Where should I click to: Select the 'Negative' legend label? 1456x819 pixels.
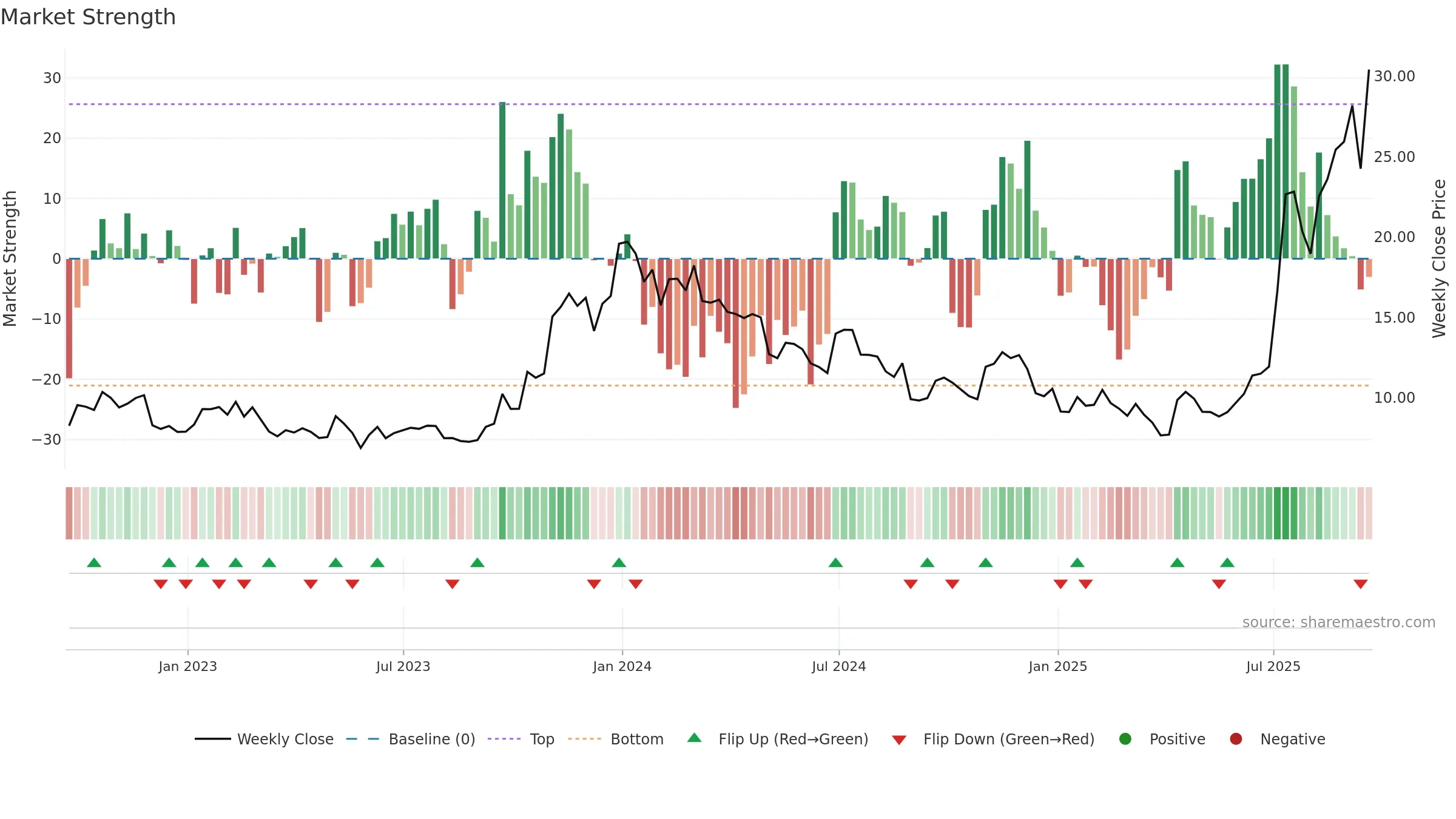point(1293,739)
